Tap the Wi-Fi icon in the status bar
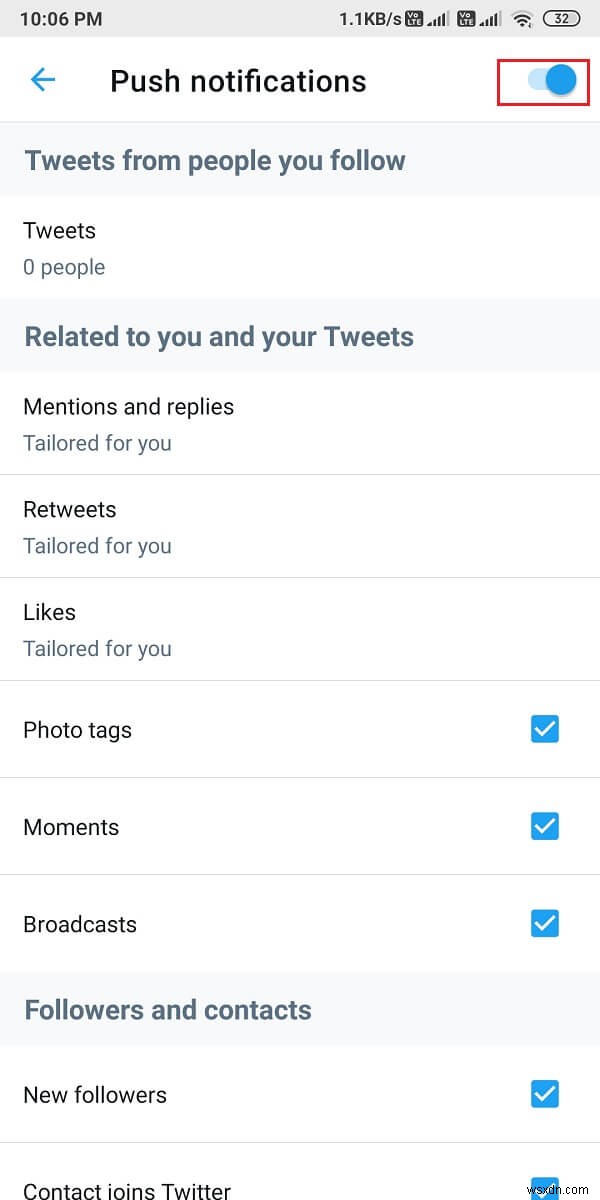600x1200 pixels. (x=522, y=18)
